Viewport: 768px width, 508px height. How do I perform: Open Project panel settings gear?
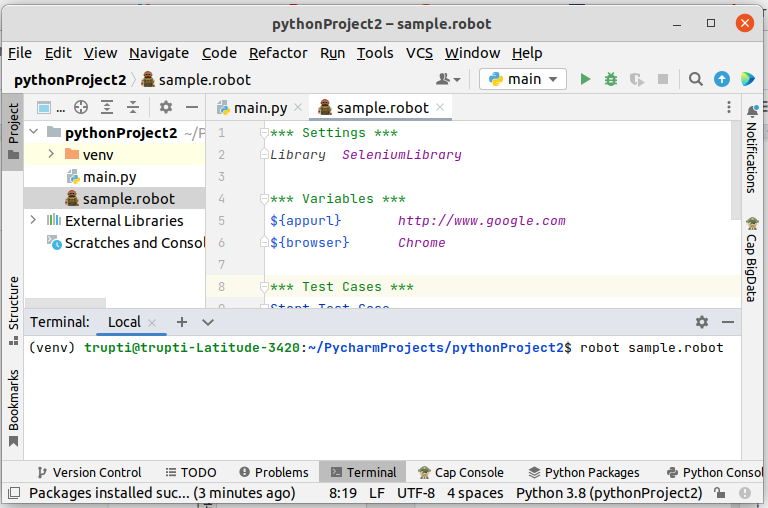click(166, 108)
